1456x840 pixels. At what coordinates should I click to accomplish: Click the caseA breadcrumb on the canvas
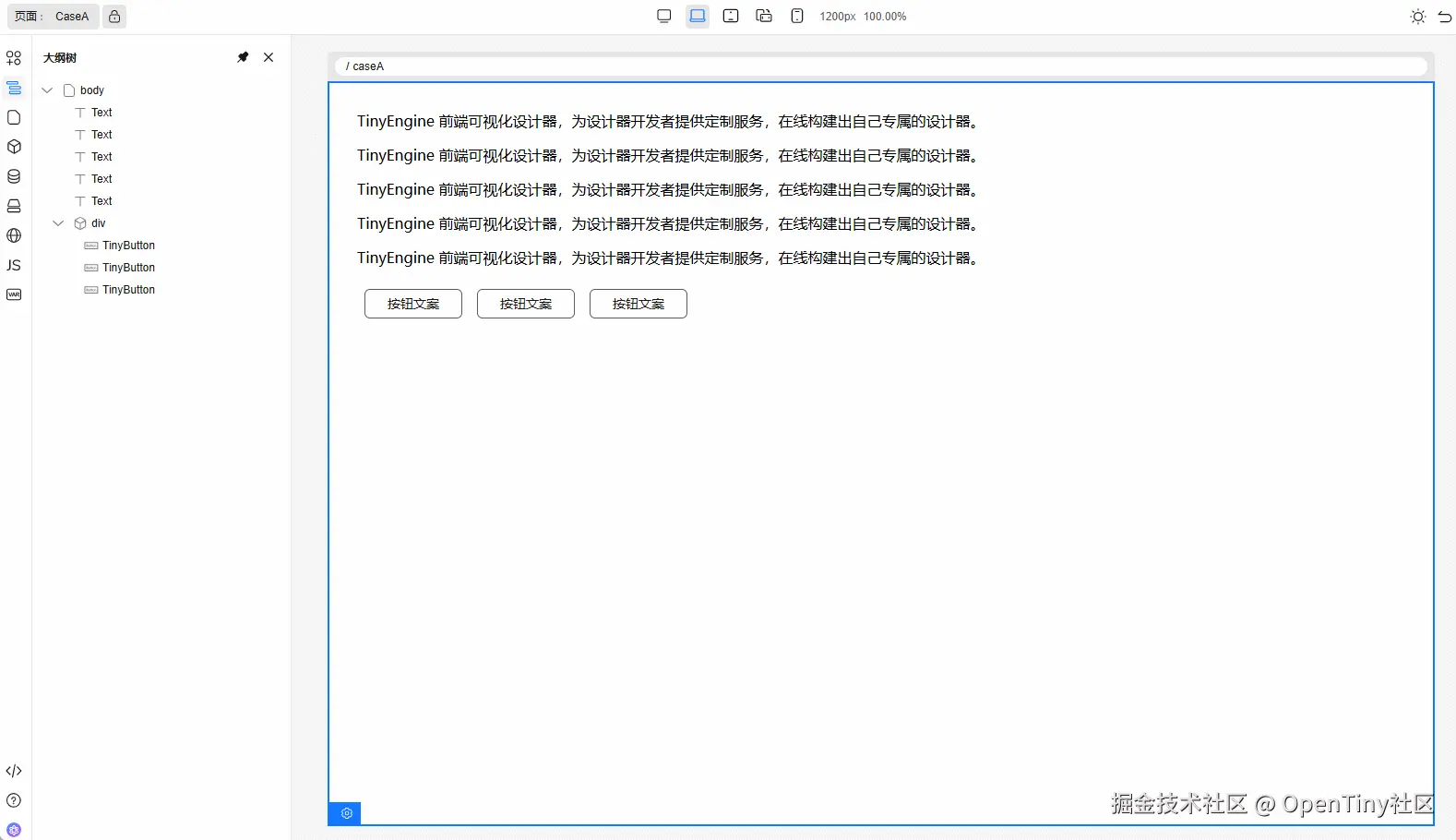[367, 66]
